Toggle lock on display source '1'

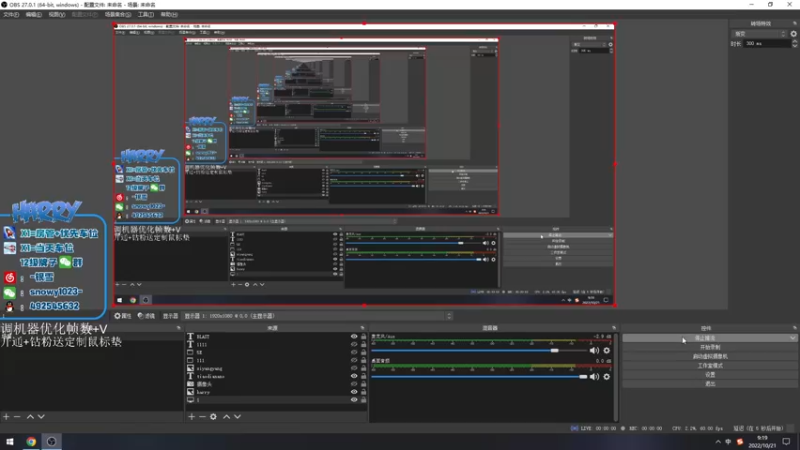[x=363, y=400]
